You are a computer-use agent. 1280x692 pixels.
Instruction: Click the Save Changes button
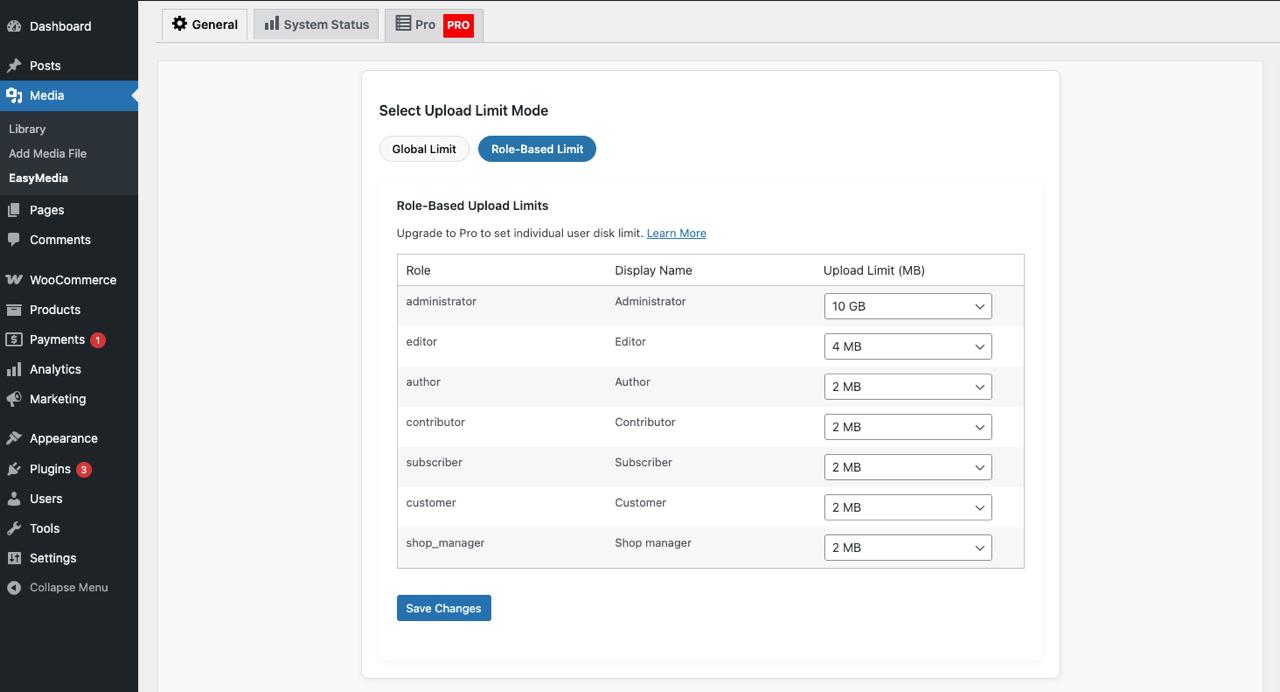[443, 608]
